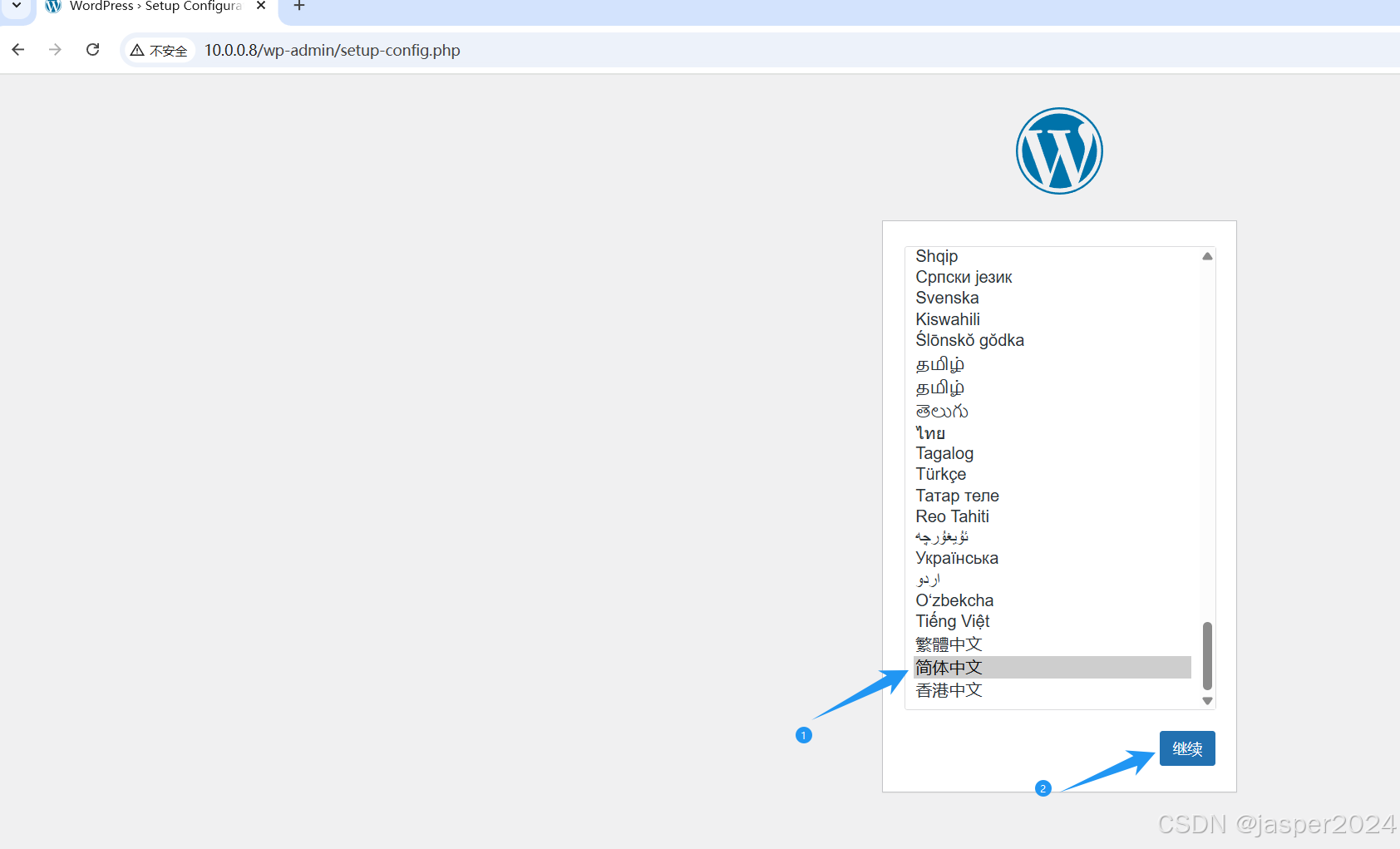Select ไทย (Thai) language
Image resolution: width=1400 pixels, height=849 pixels.
coord(1052,433)
